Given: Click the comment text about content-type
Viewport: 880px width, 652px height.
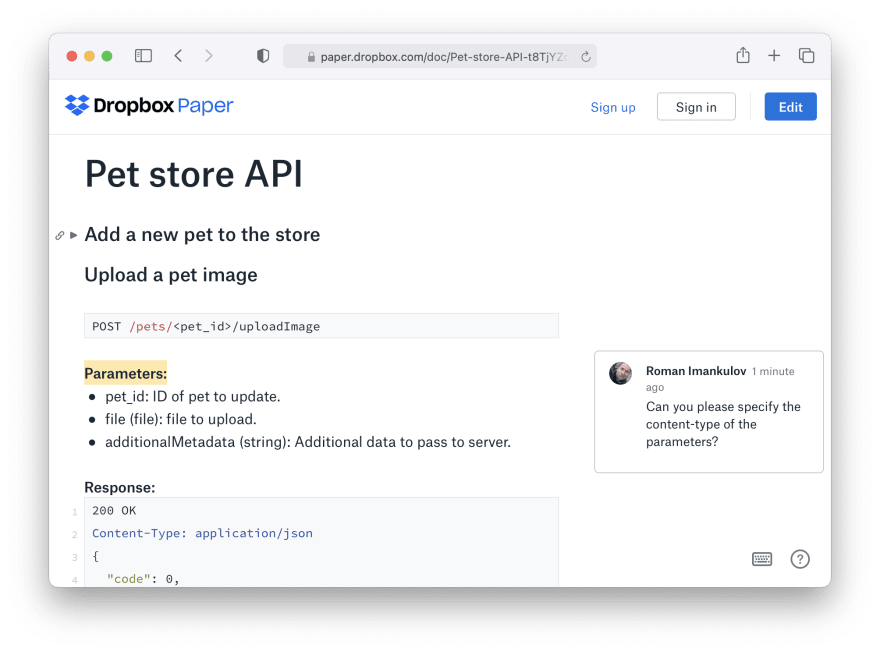Looking at the screenshot, I should coord(723,424).
